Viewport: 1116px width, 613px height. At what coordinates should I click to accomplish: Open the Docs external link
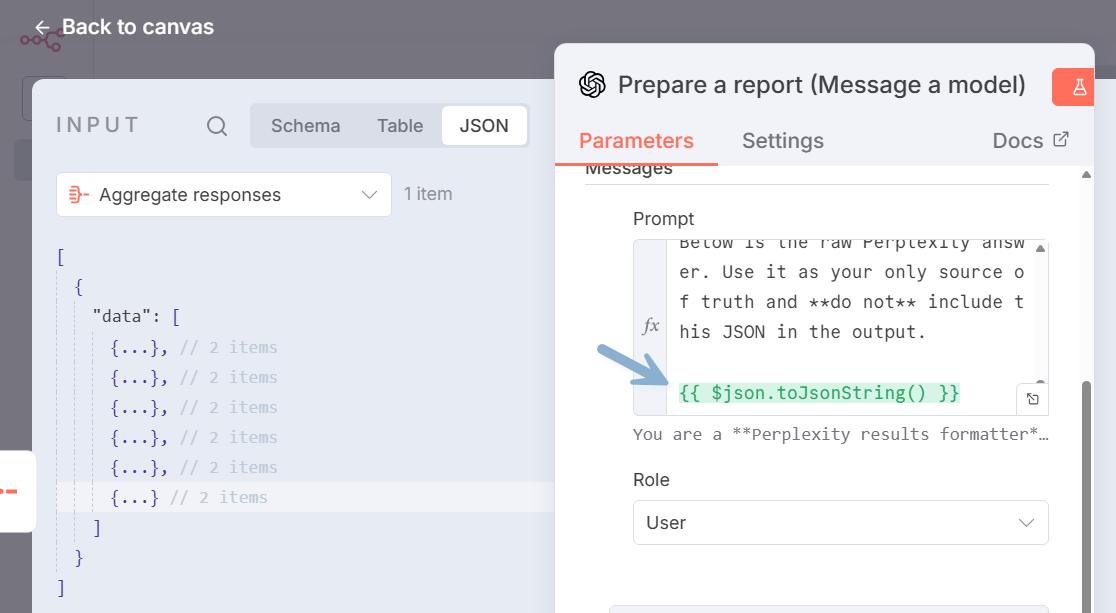pyautogui.click(x=1031, y=141)
